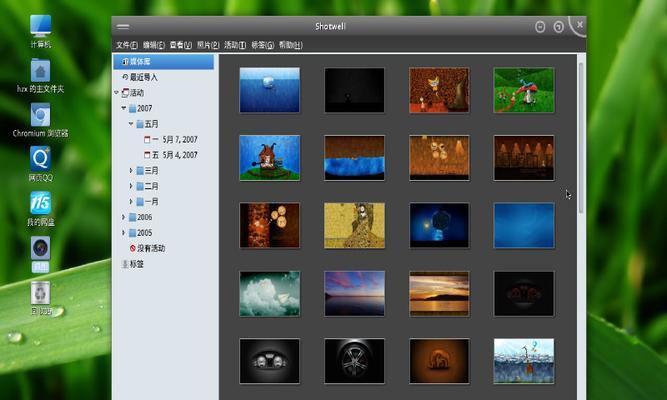Collapse the 2007 tree node

(124, 108)
